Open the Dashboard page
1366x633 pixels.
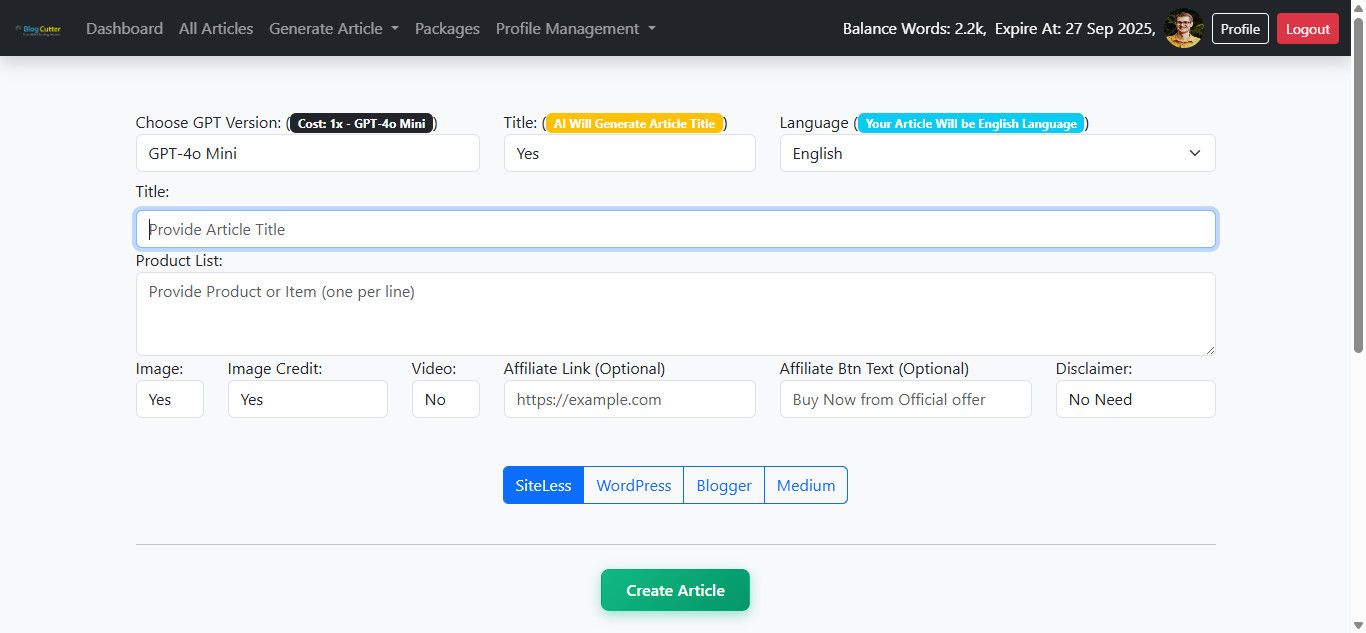pos(124,29)
